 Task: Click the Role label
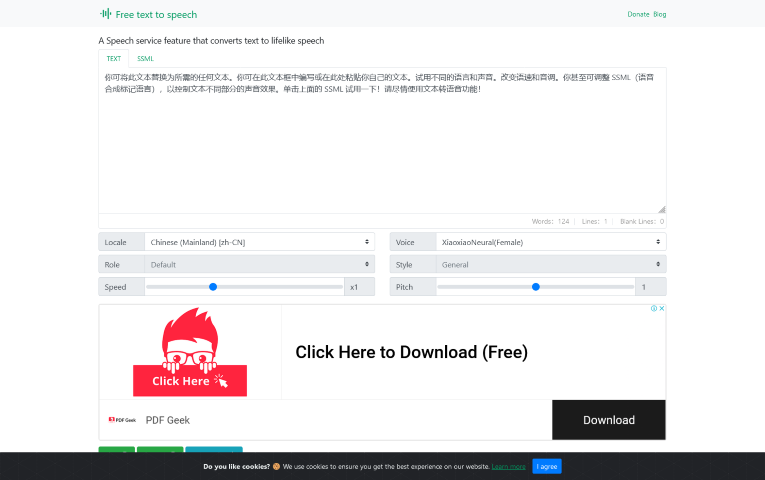pyautogui.click(x=121, y=264)
